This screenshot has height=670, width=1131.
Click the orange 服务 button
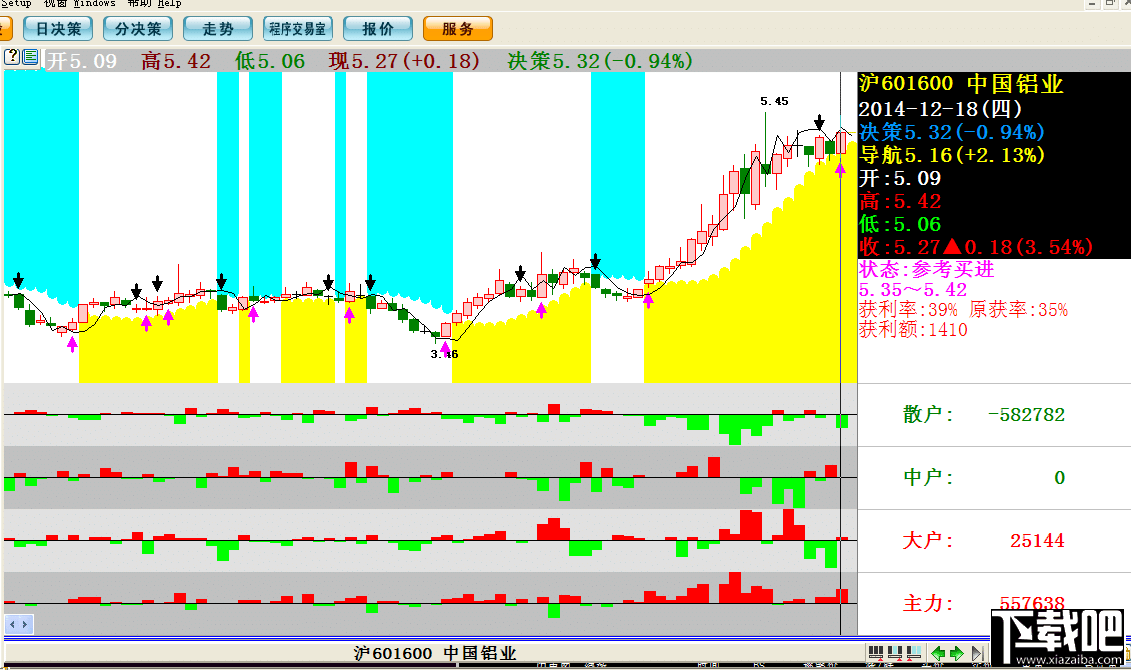pyautogui.click(x=458, y=29)
